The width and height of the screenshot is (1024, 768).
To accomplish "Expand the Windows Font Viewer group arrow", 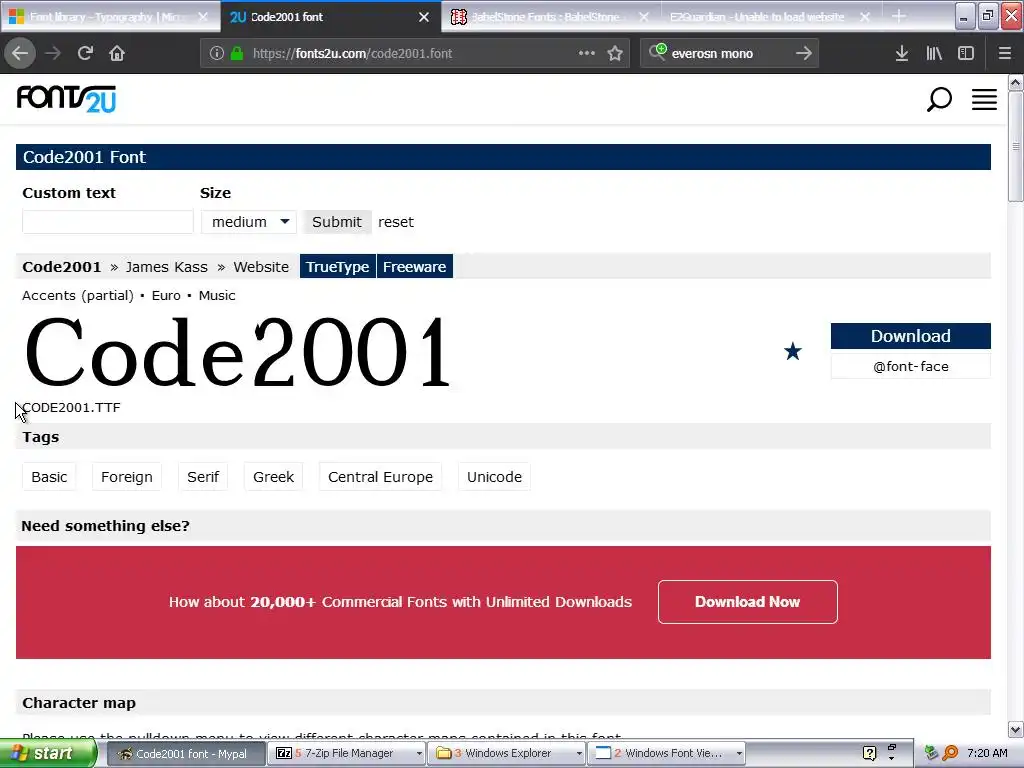I will (739, 753).
